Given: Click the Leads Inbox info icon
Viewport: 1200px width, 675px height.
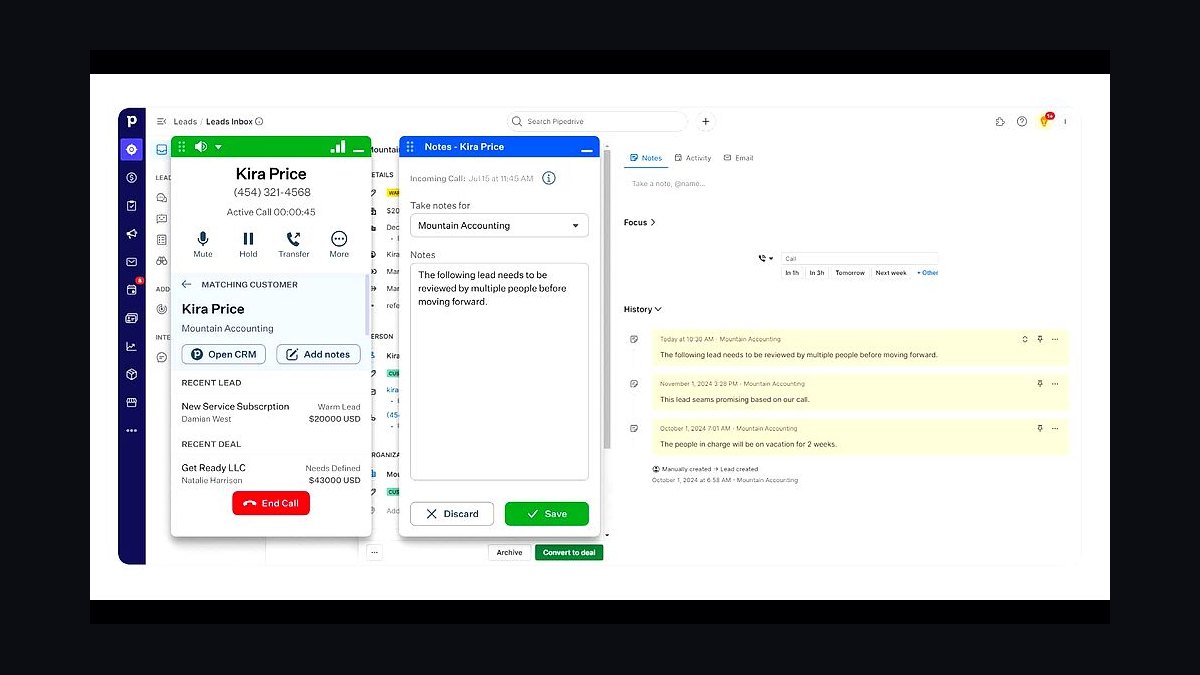Looking at the screenshot, I should (x=259, y=121).
